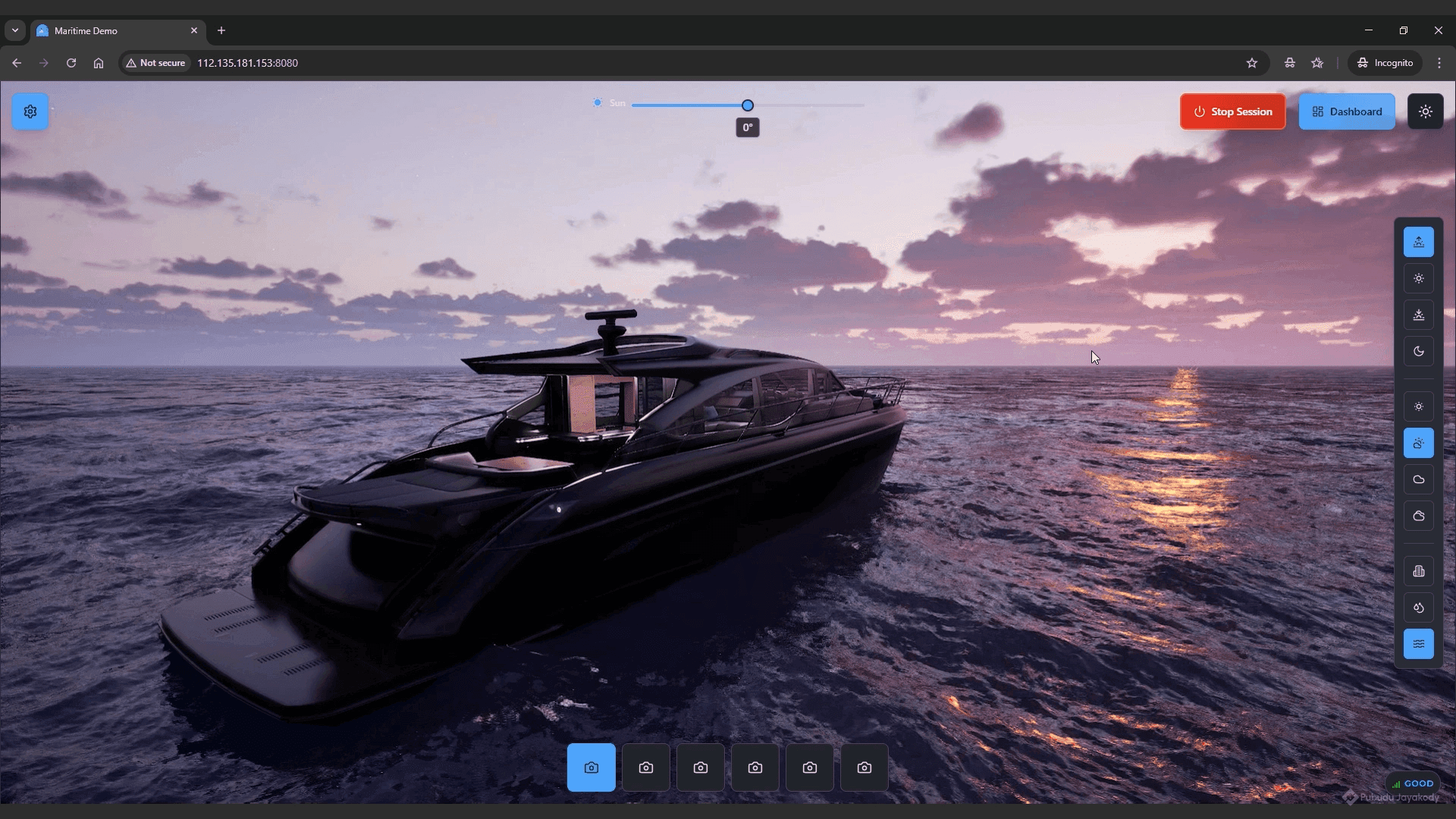Select the fourth camera view
The height and width of the screenshot is (819, 1456).
(755, 767)
